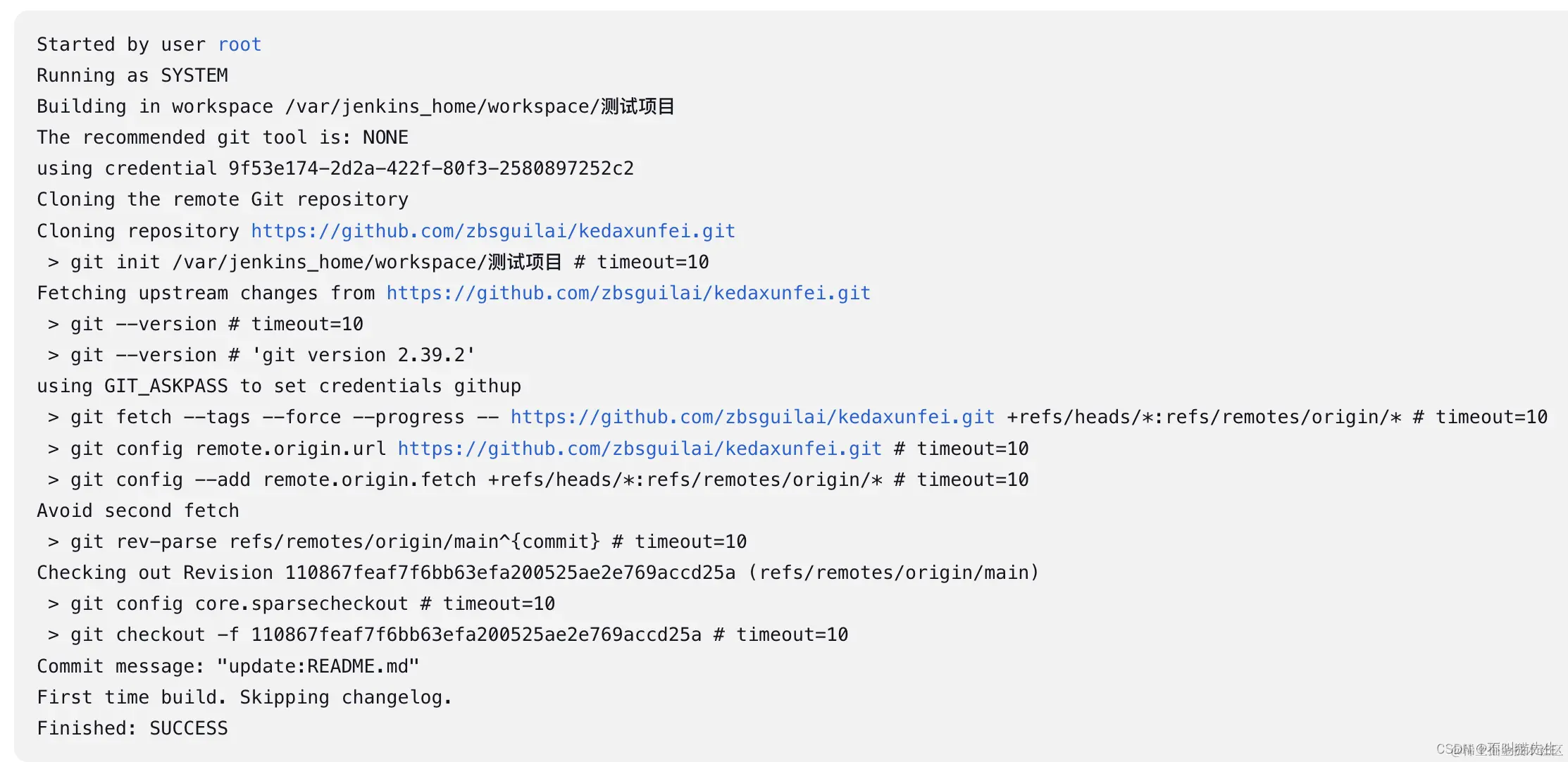Click the Checking out Revision hash line

click(x=538, y=573)
